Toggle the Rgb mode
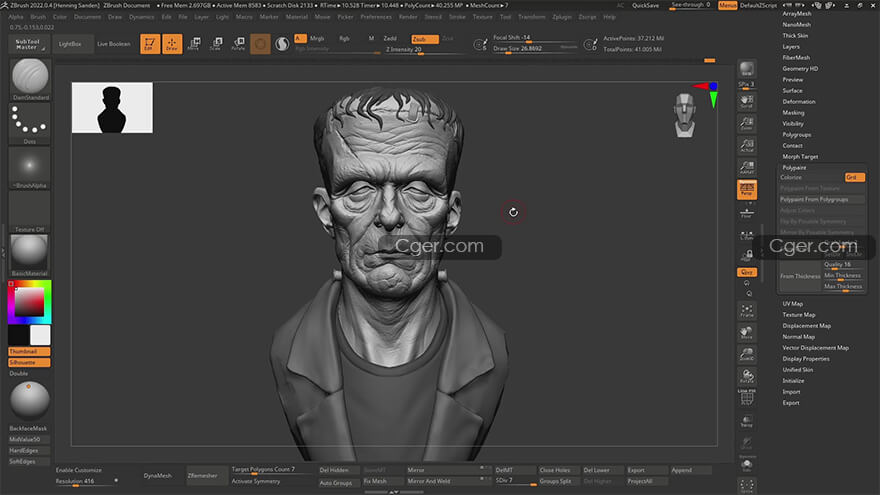 (344, 39)
